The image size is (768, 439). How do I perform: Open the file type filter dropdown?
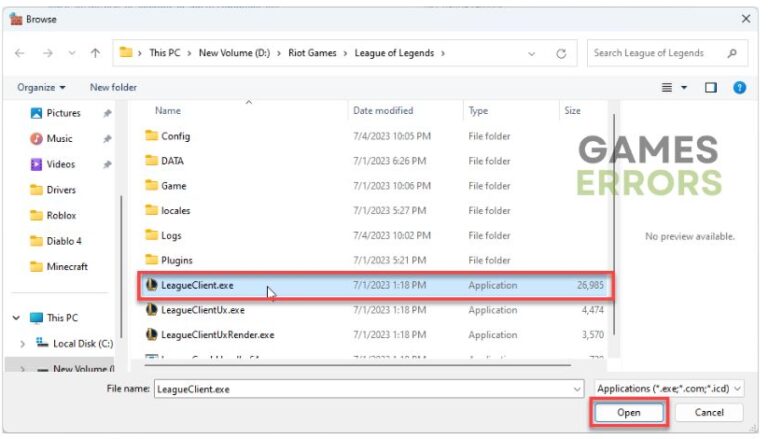click(x=668, y=388)
